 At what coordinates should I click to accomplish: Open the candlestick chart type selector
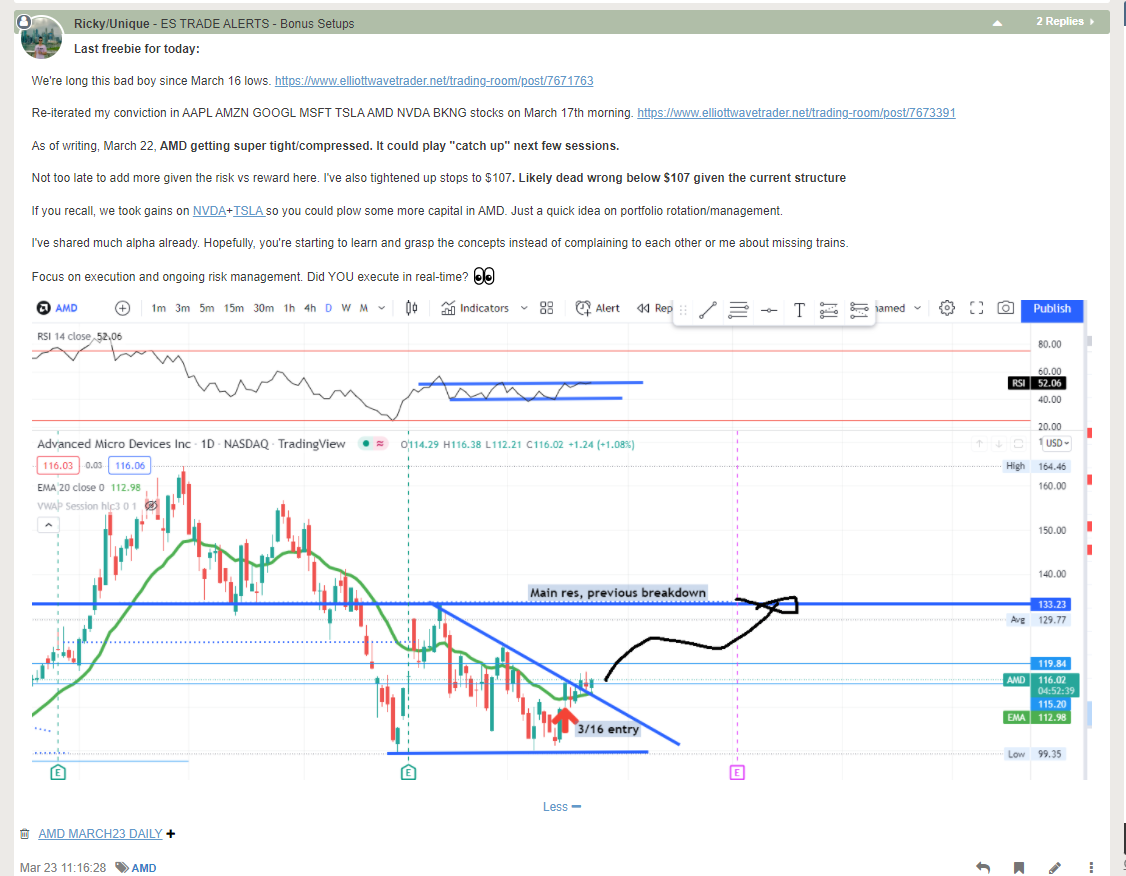(411, 308)
